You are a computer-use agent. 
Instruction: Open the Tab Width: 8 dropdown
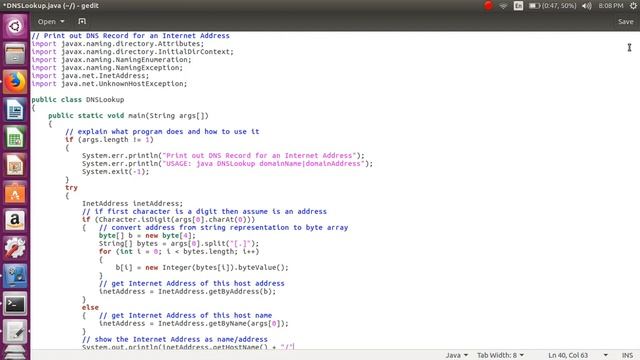point(500,355)
